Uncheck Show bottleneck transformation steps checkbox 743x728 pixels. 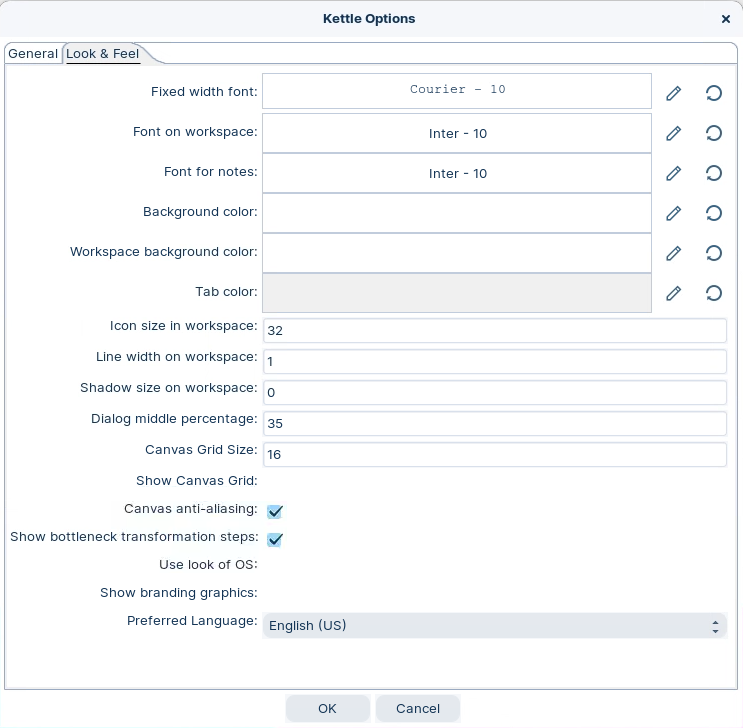pos(275,539)
